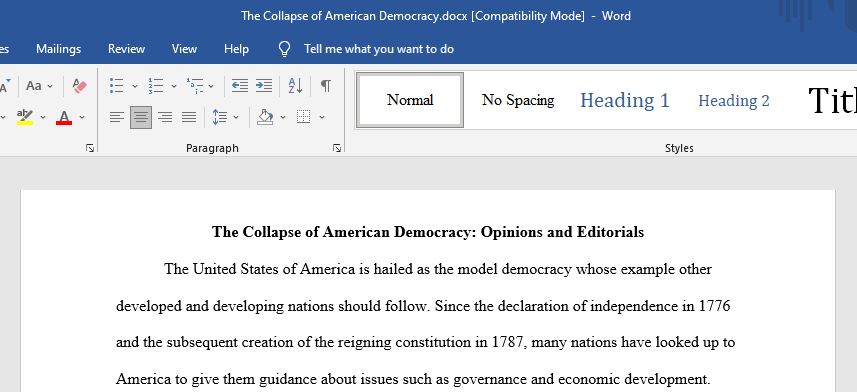The height and width of the screenshot is (392, 857).
Task: Open the Paragraph settings dialog launcher
Action: [x=337, y=148]
